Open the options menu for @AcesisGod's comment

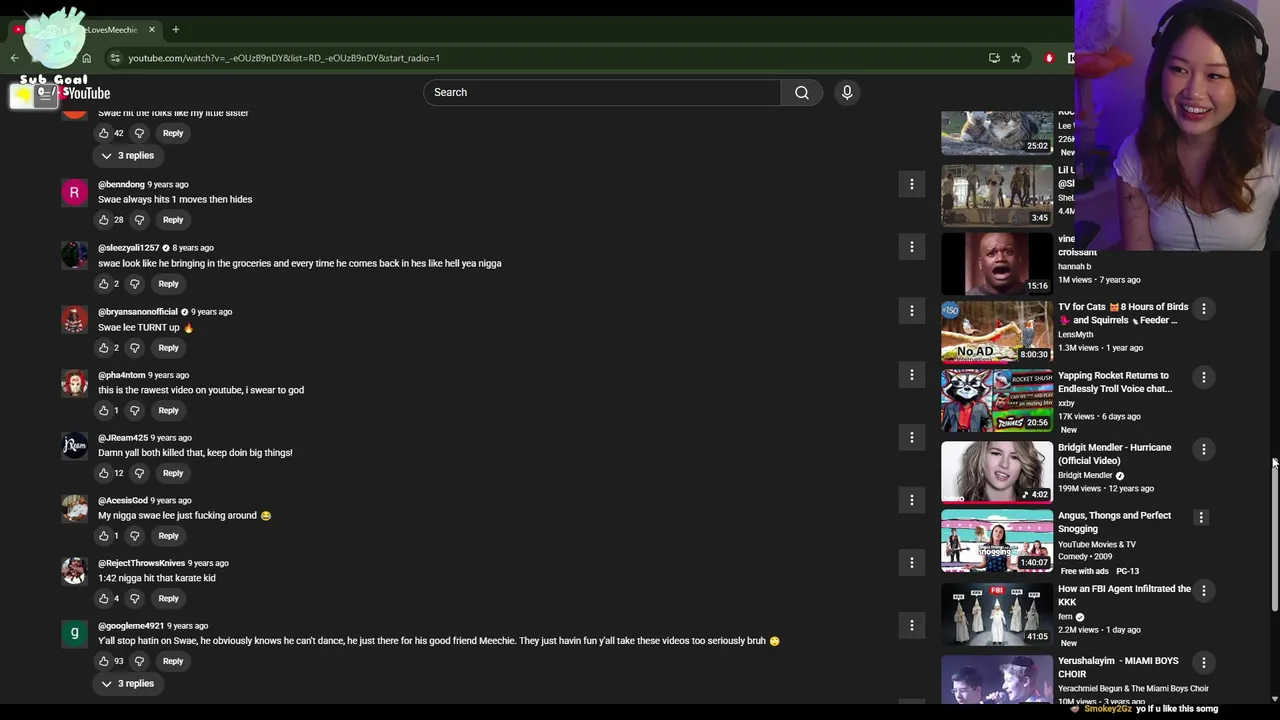(x=911, y=500)
